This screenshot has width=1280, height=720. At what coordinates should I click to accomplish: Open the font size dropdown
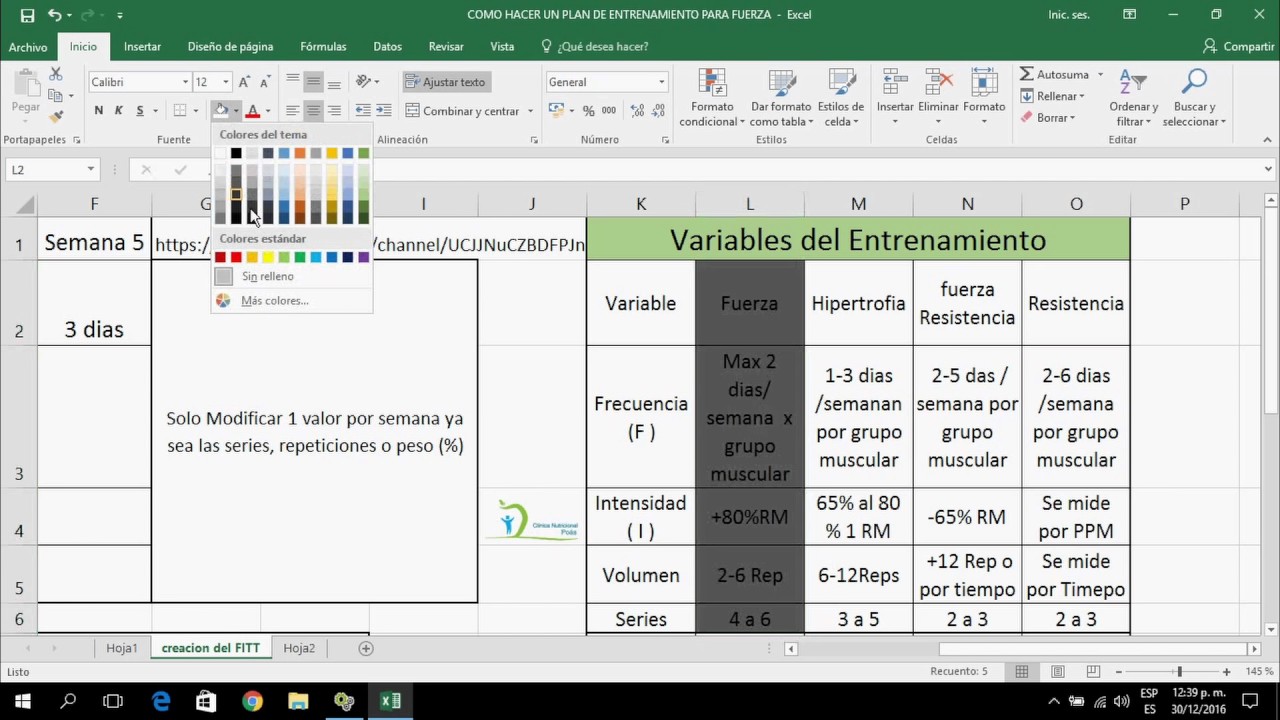(x=226, y=82)
